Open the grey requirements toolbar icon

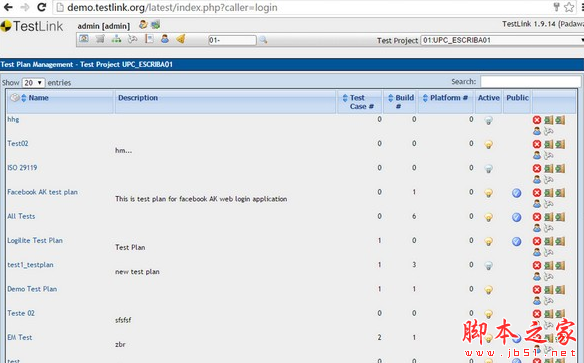tap(100, 39)
